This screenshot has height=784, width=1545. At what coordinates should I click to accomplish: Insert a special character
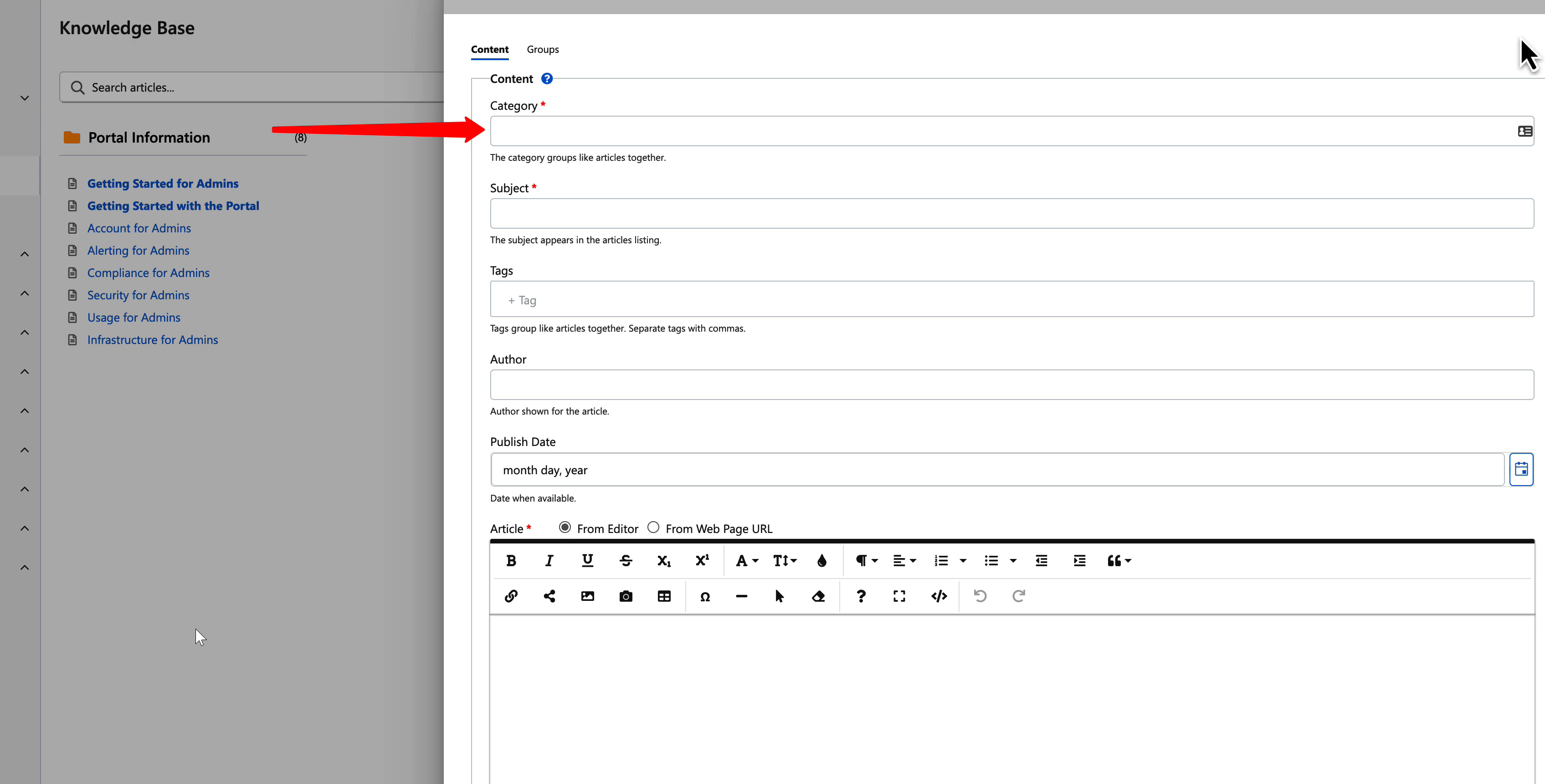point(705,596)
